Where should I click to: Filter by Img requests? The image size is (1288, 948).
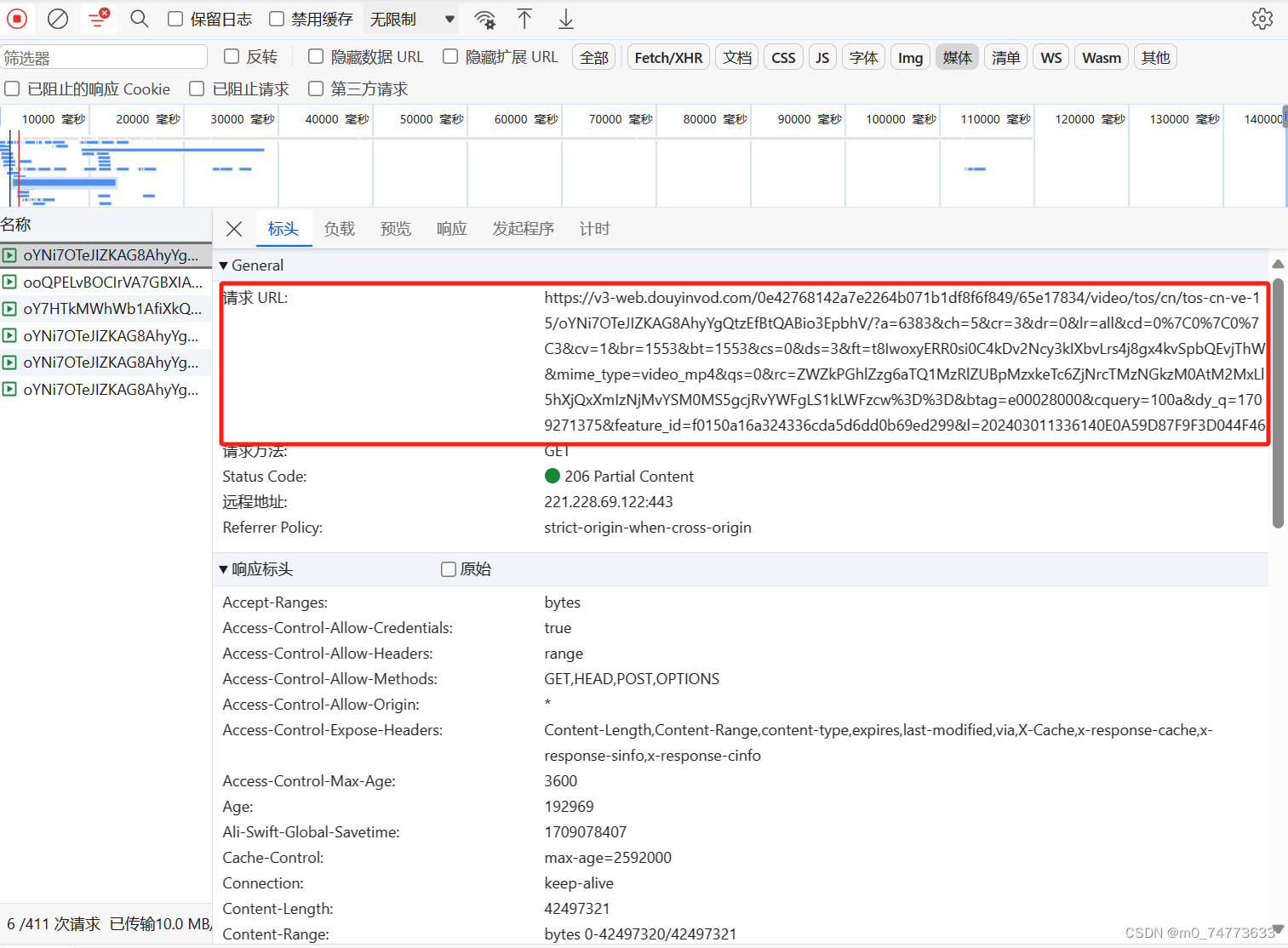tap(911, 57)
